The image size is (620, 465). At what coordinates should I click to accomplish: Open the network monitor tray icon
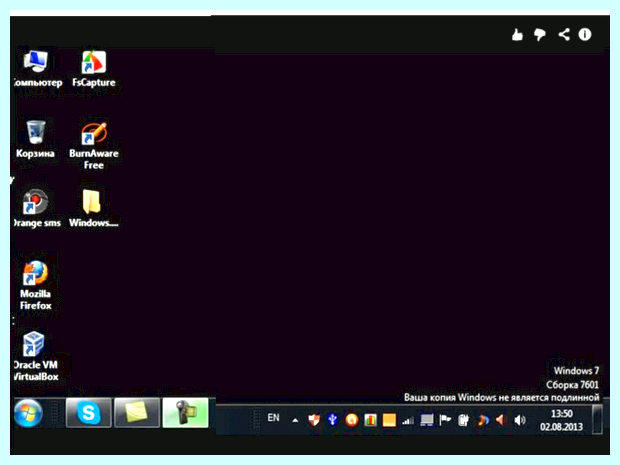tap(427, 420)
